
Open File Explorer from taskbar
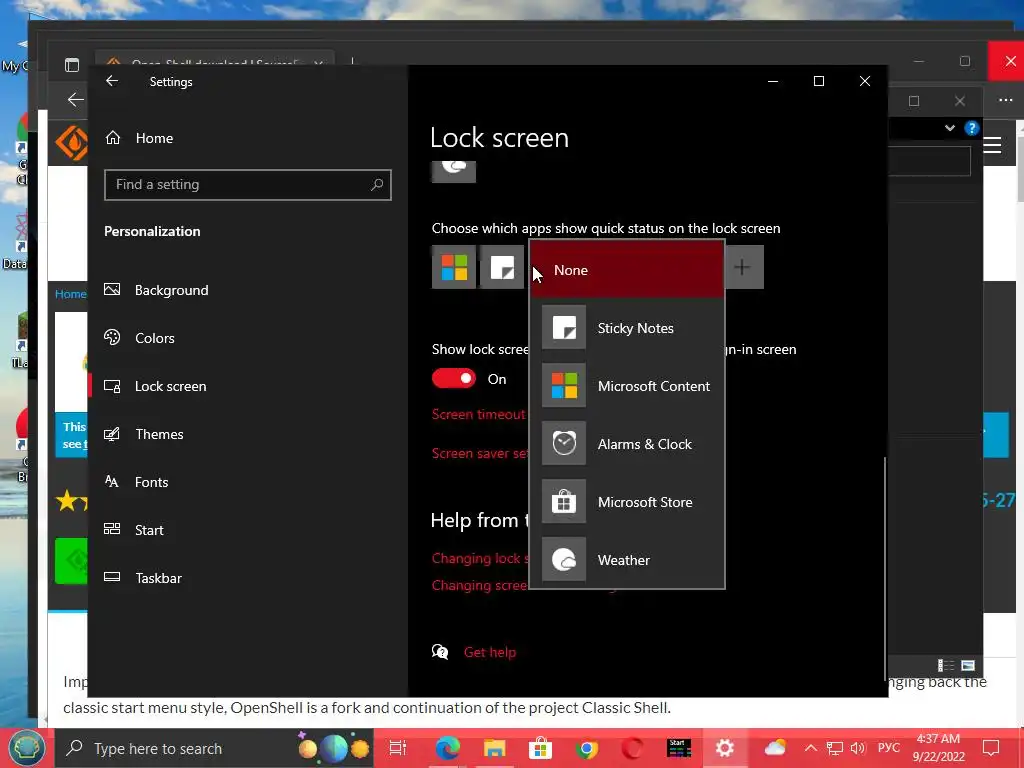point(494,748)
